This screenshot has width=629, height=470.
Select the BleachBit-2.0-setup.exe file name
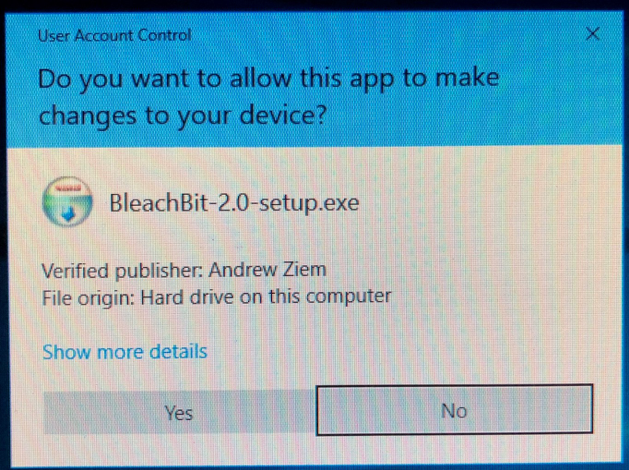tap(234, 203)
